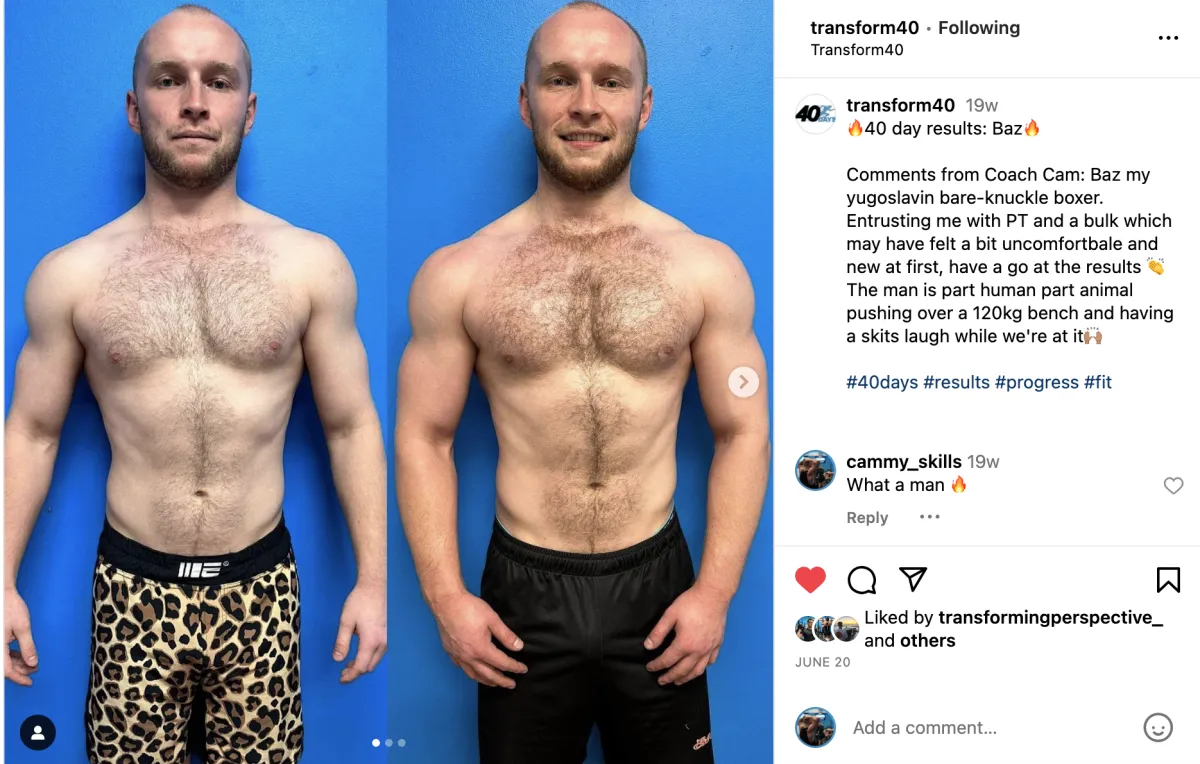Save post with bookmark icon

point(1168,580)
